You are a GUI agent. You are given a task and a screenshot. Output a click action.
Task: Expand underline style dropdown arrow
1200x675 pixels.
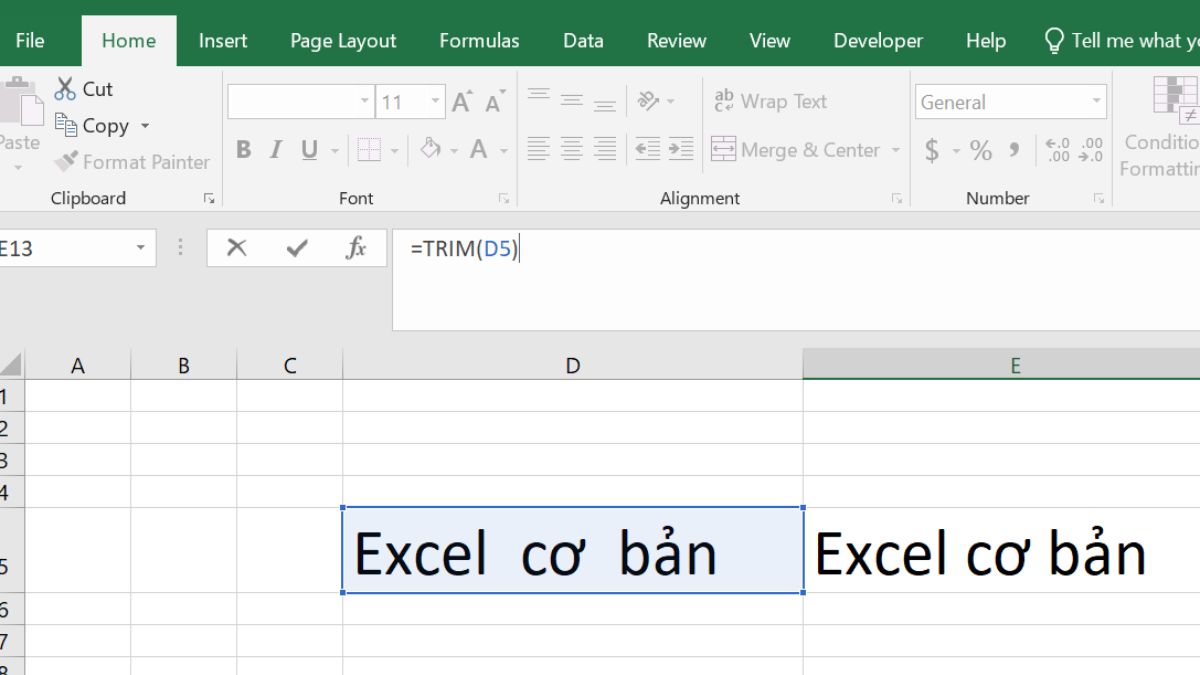(x=334, y=151)
